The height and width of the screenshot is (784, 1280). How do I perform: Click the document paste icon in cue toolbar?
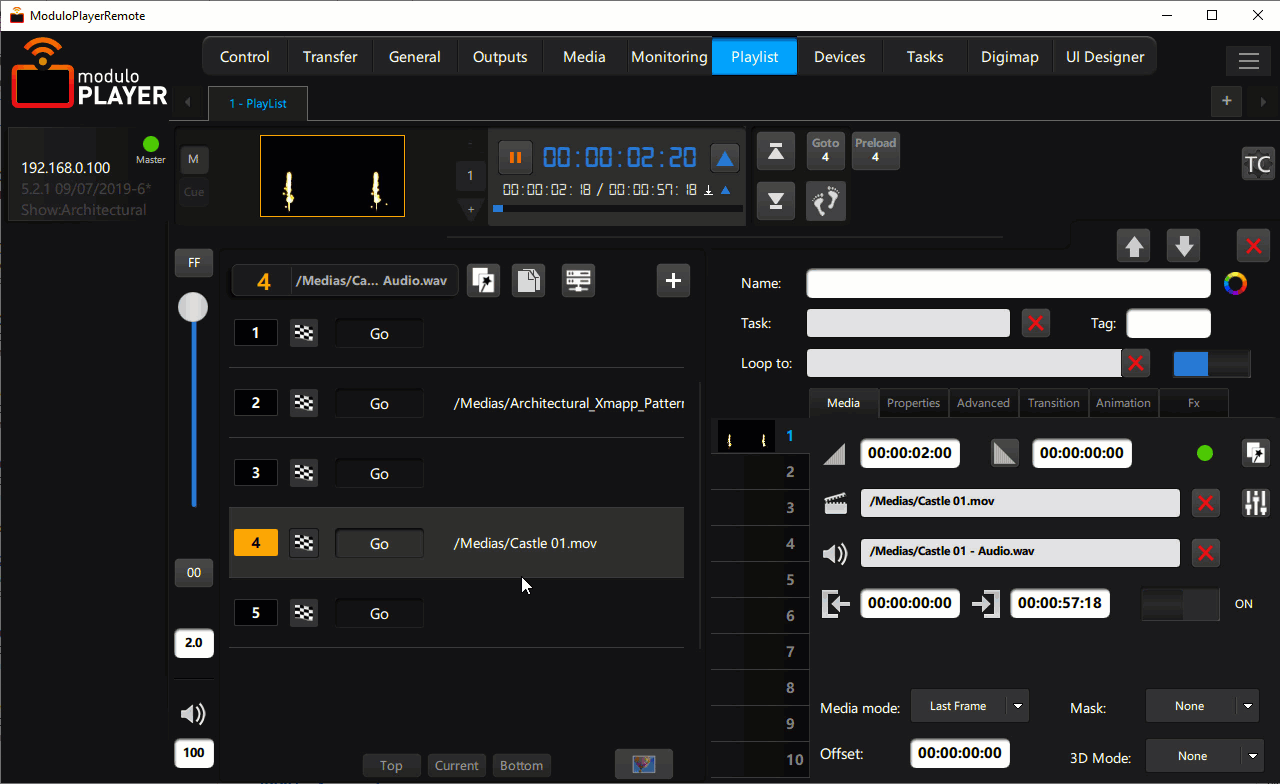[529, 281]
